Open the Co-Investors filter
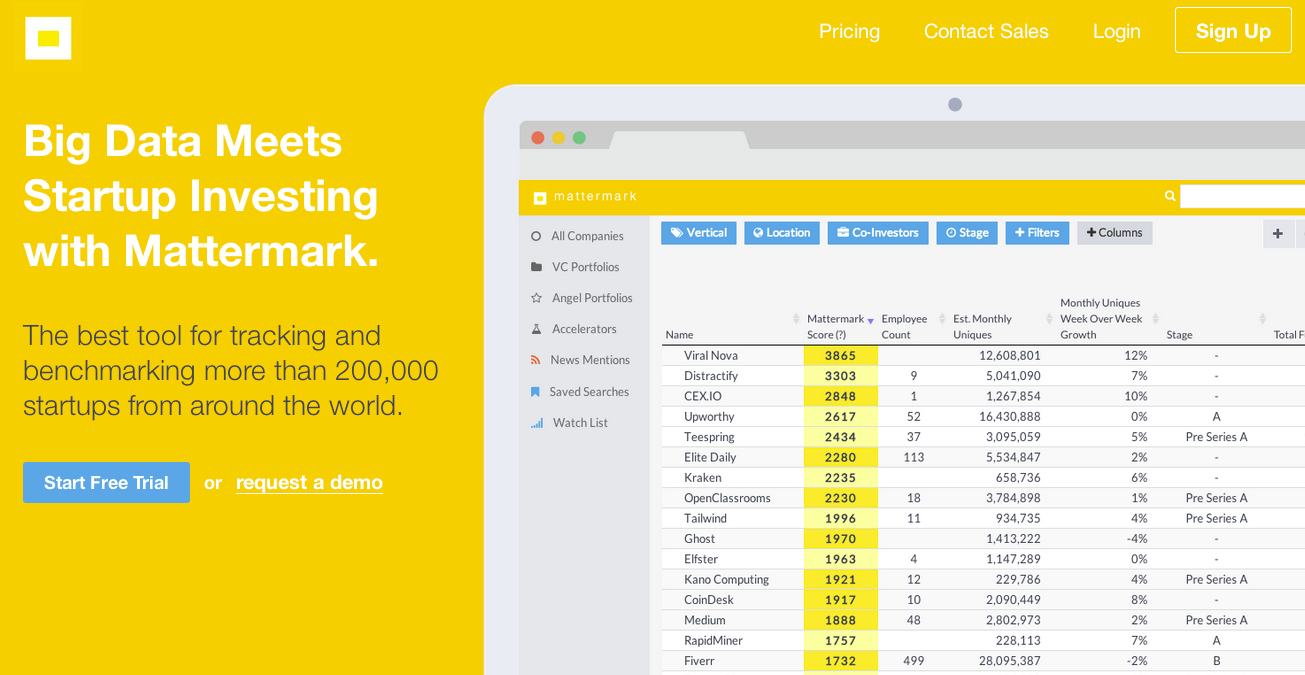The height and width of the screenshot is (675, 1305). 878,233
